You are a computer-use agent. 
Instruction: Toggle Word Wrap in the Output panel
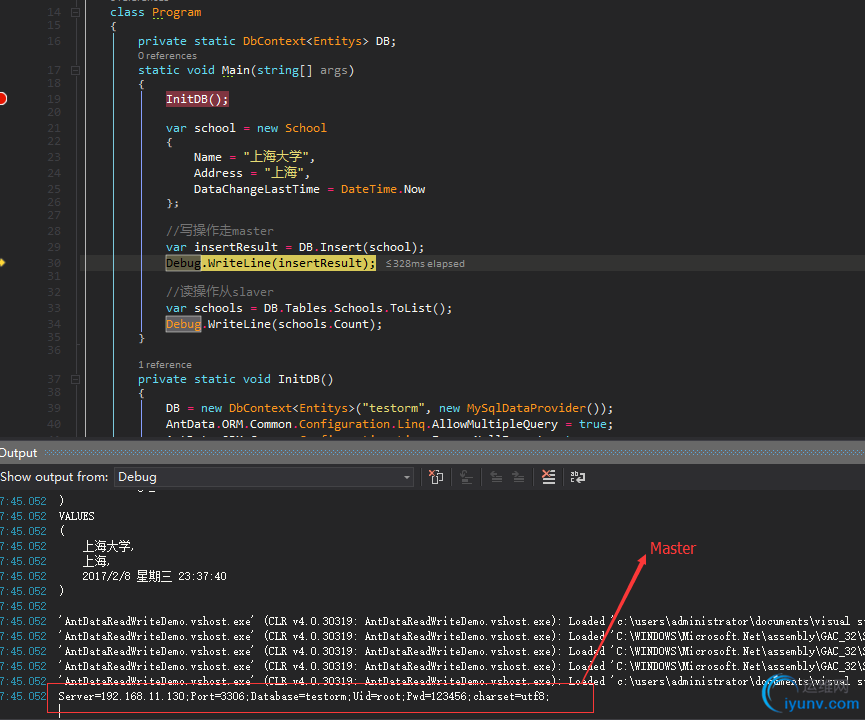pos(578,477)
